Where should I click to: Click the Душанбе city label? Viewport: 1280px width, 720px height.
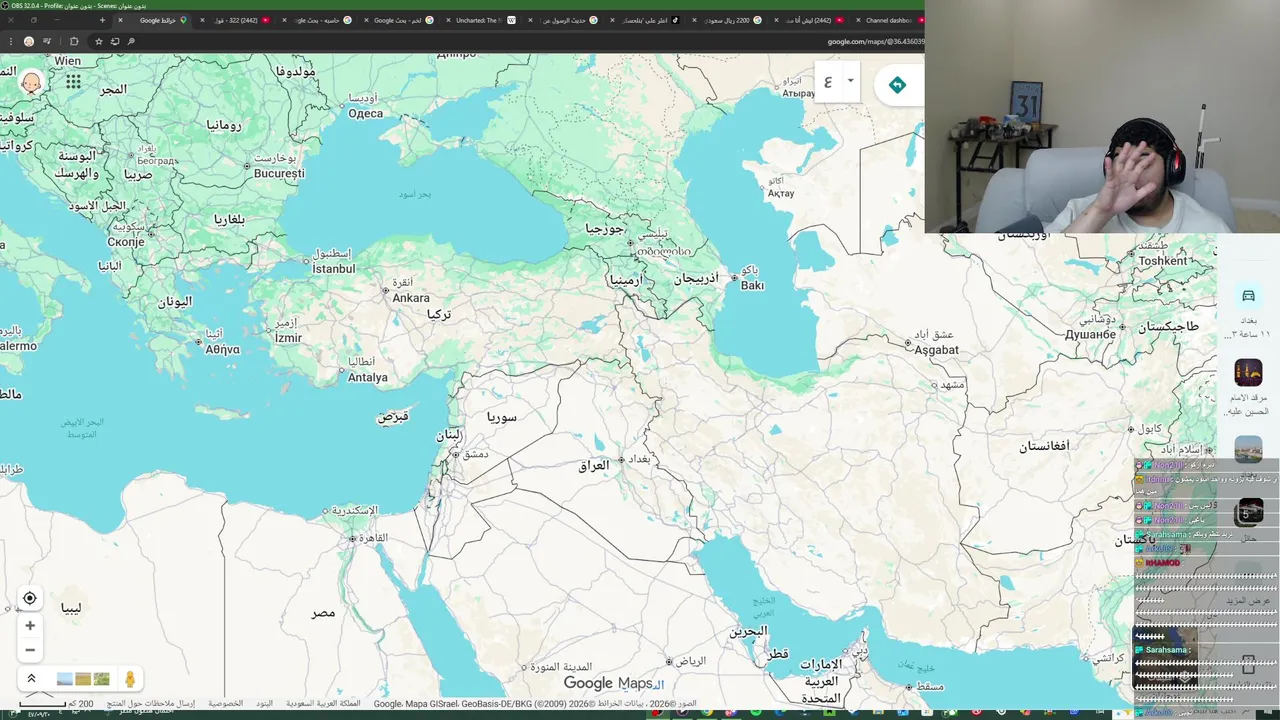[x=1090, y=334]
